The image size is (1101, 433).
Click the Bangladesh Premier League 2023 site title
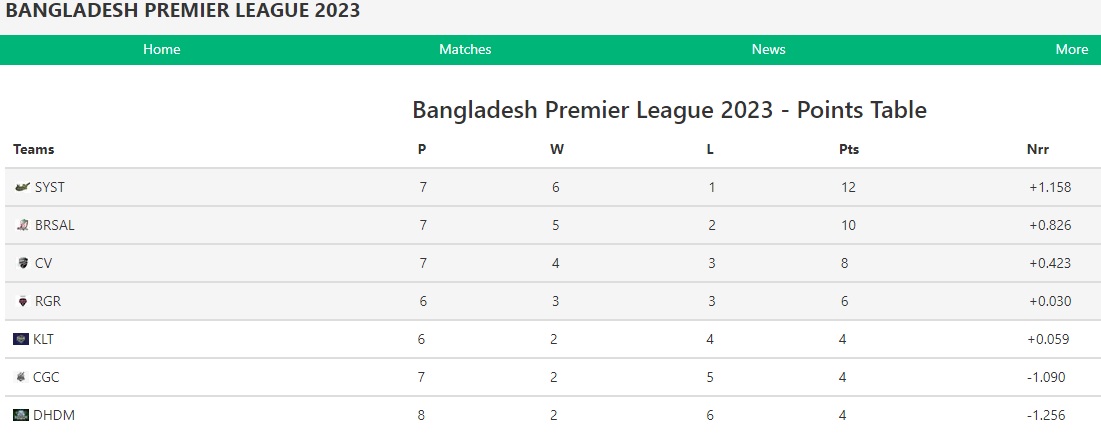click(183, 11)
